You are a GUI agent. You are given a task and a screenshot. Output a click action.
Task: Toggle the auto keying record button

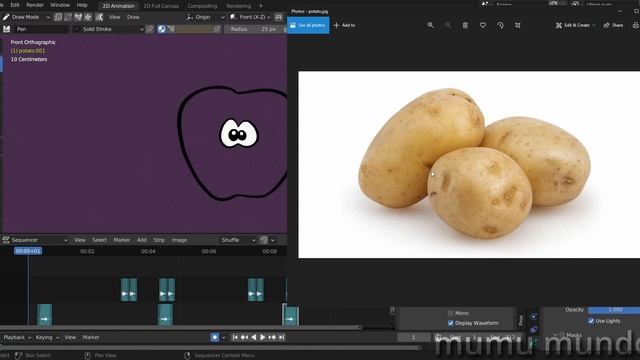[x=215, y=337]
